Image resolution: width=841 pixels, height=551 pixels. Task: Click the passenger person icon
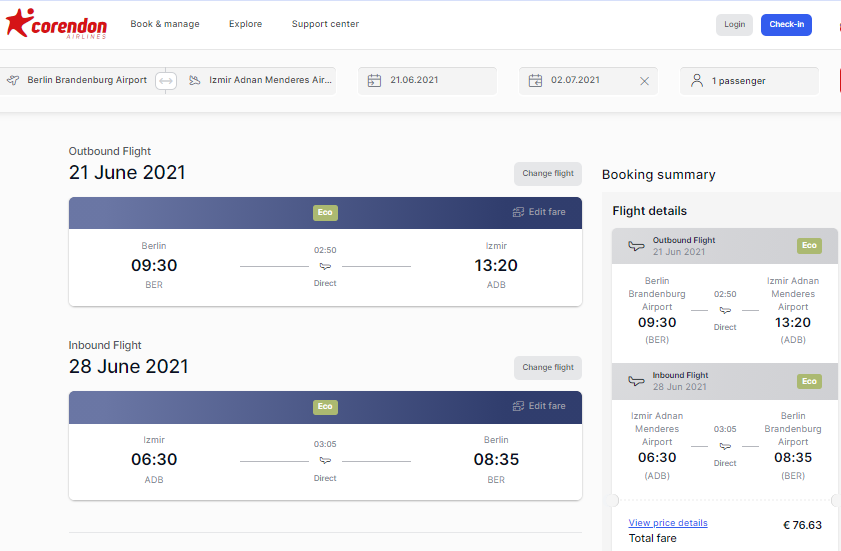[697, 80]
